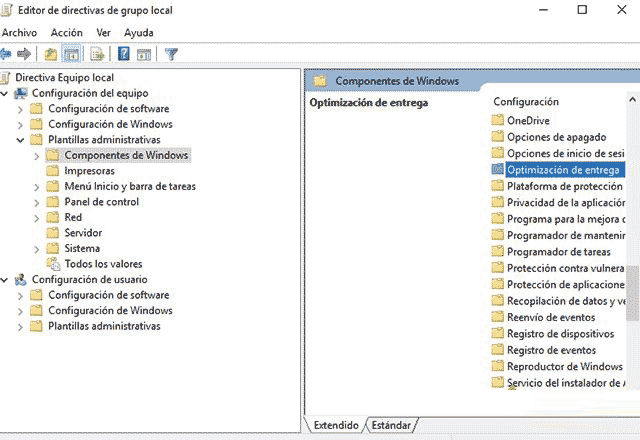Open the Archivo menu
This screenshot has width=640, height=440.
[19, 32]
